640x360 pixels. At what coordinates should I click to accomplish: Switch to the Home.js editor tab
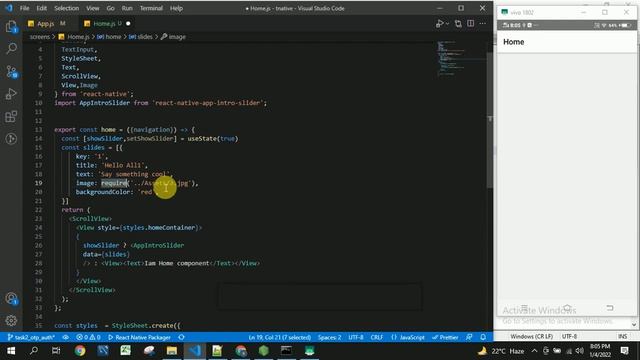pos(103,24)
